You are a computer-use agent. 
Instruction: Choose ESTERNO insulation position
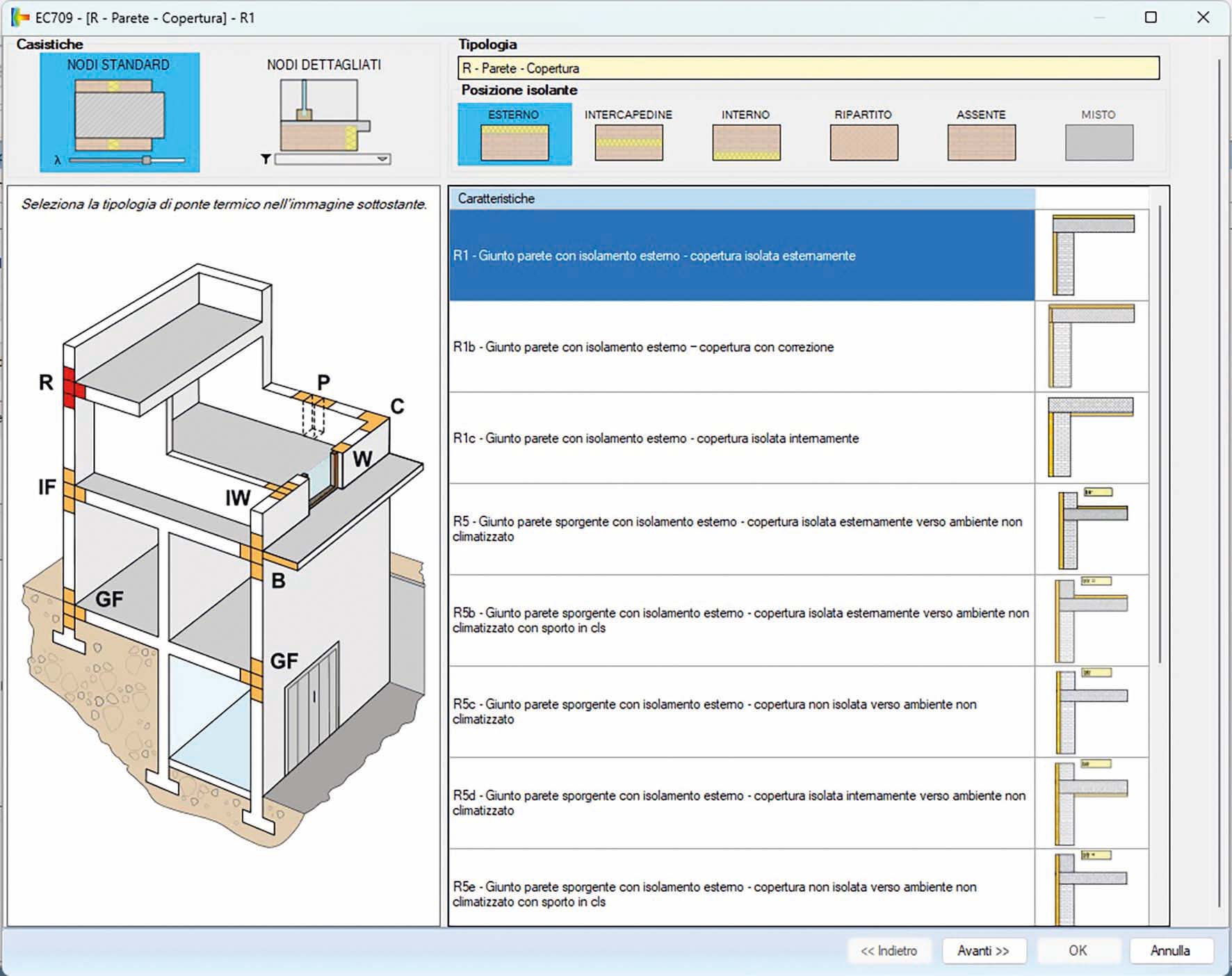(514, 134)
